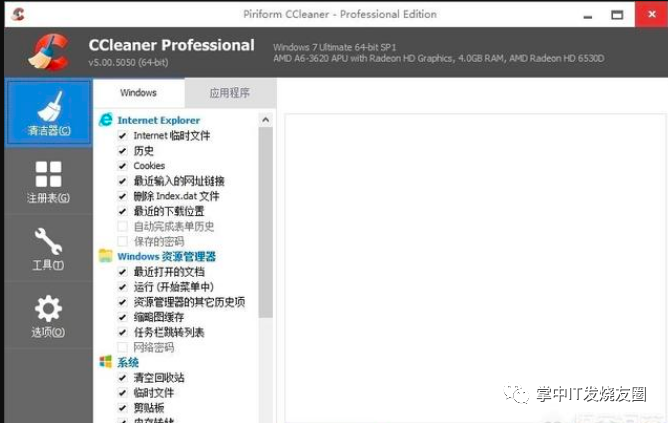Click the CCleaner logo in the header

49,52
